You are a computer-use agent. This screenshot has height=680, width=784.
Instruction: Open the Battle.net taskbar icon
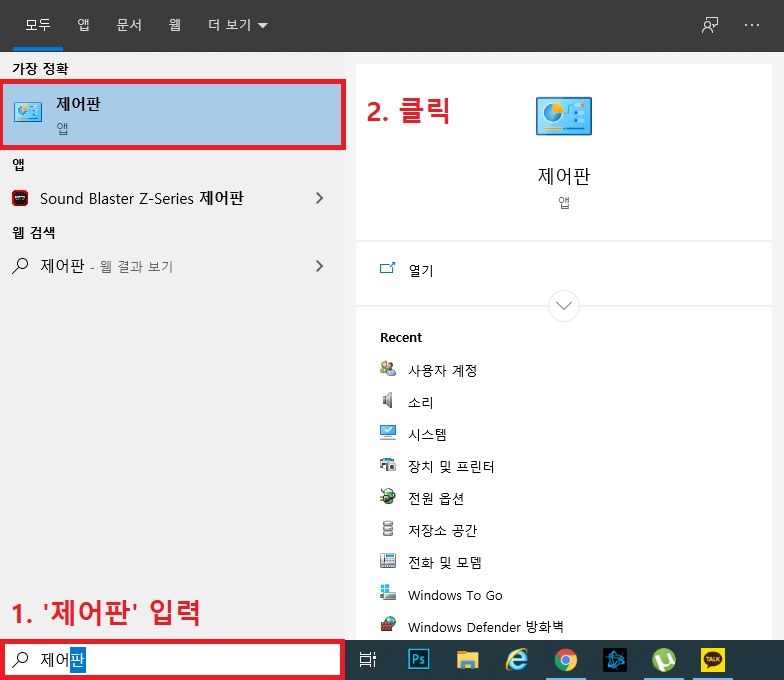coord(614,660)
